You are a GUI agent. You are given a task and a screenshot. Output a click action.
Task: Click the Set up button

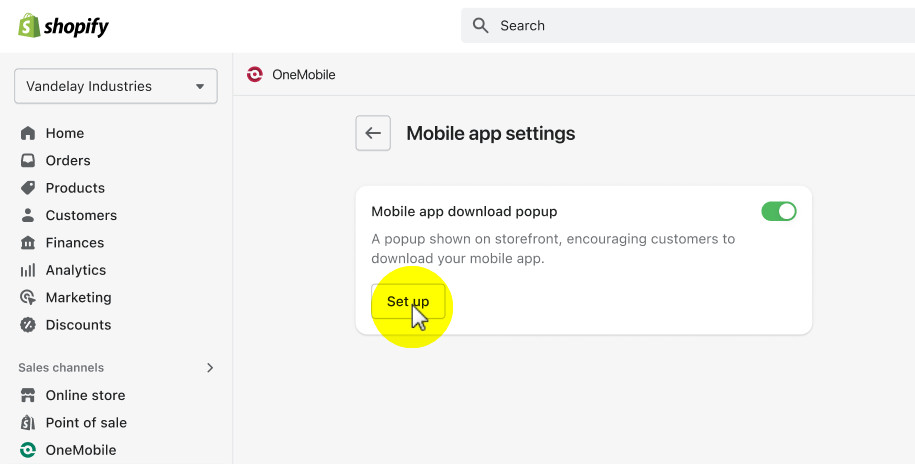[x=408, y=301]
